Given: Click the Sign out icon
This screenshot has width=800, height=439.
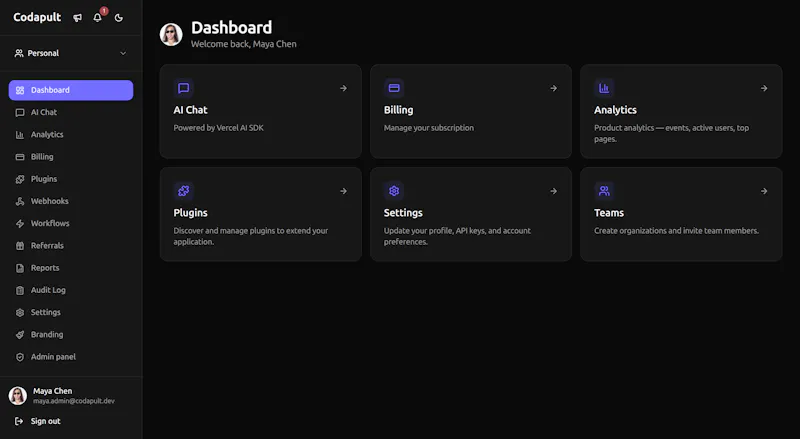Looking at the screenshot, I should 19,421.
